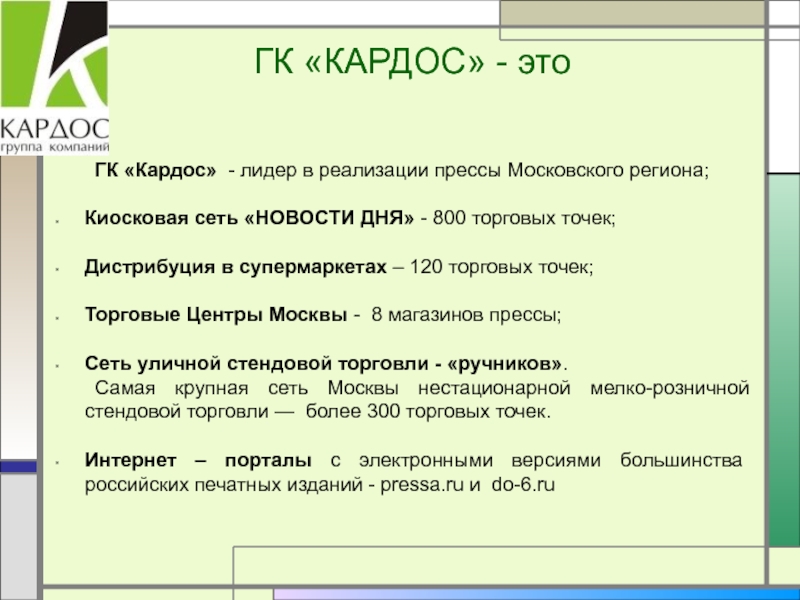This screenshot has width=800, height=600.
Task: Click the Кардос green K logo
Action: [54, 54]
